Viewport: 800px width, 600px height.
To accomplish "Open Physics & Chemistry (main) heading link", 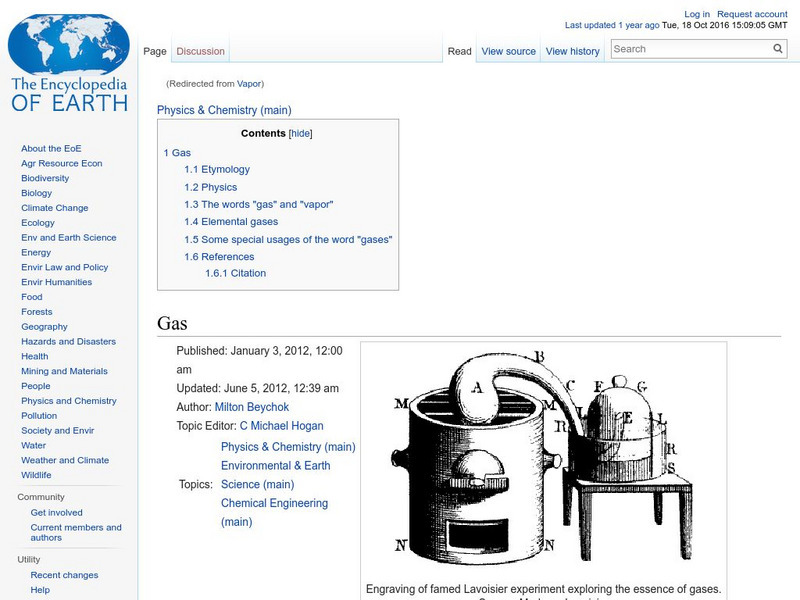I will click(224, 110).
